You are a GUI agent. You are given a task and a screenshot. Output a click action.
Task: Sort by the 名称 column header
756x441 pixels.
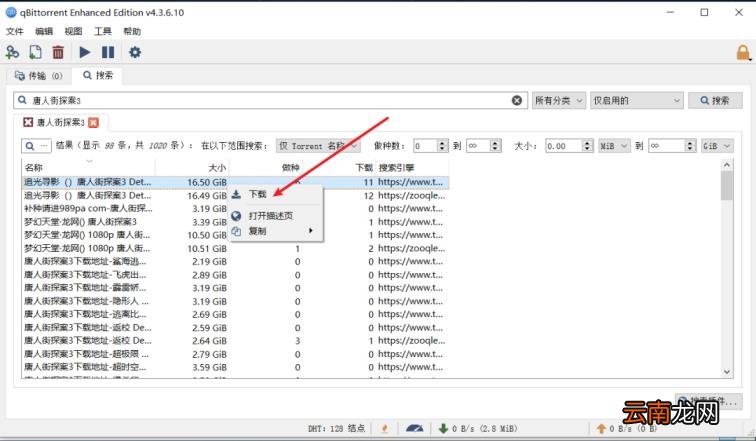coord(89,167)
